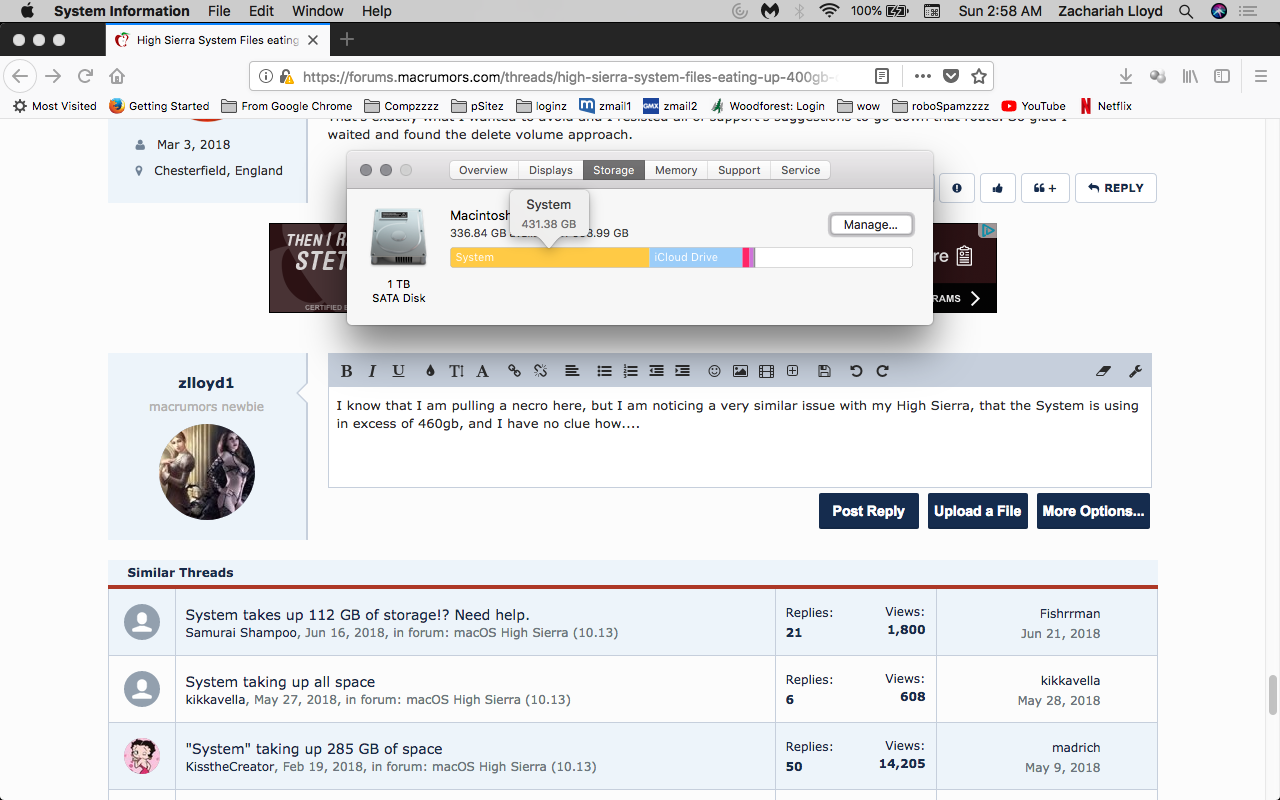
Task: Open the font size tool
Action: [456, 371]
